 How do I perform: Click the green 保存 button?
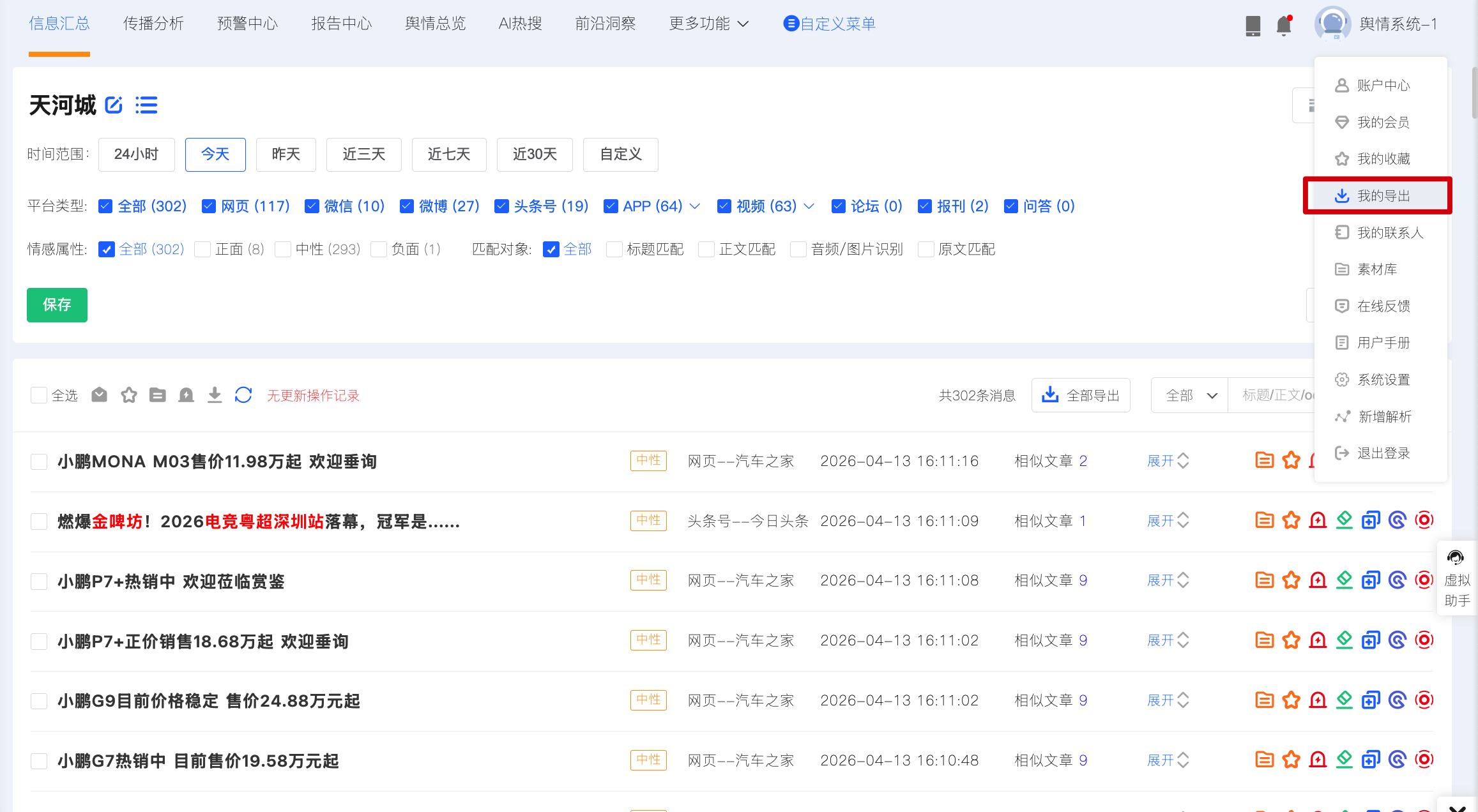[x=57, y=304]
